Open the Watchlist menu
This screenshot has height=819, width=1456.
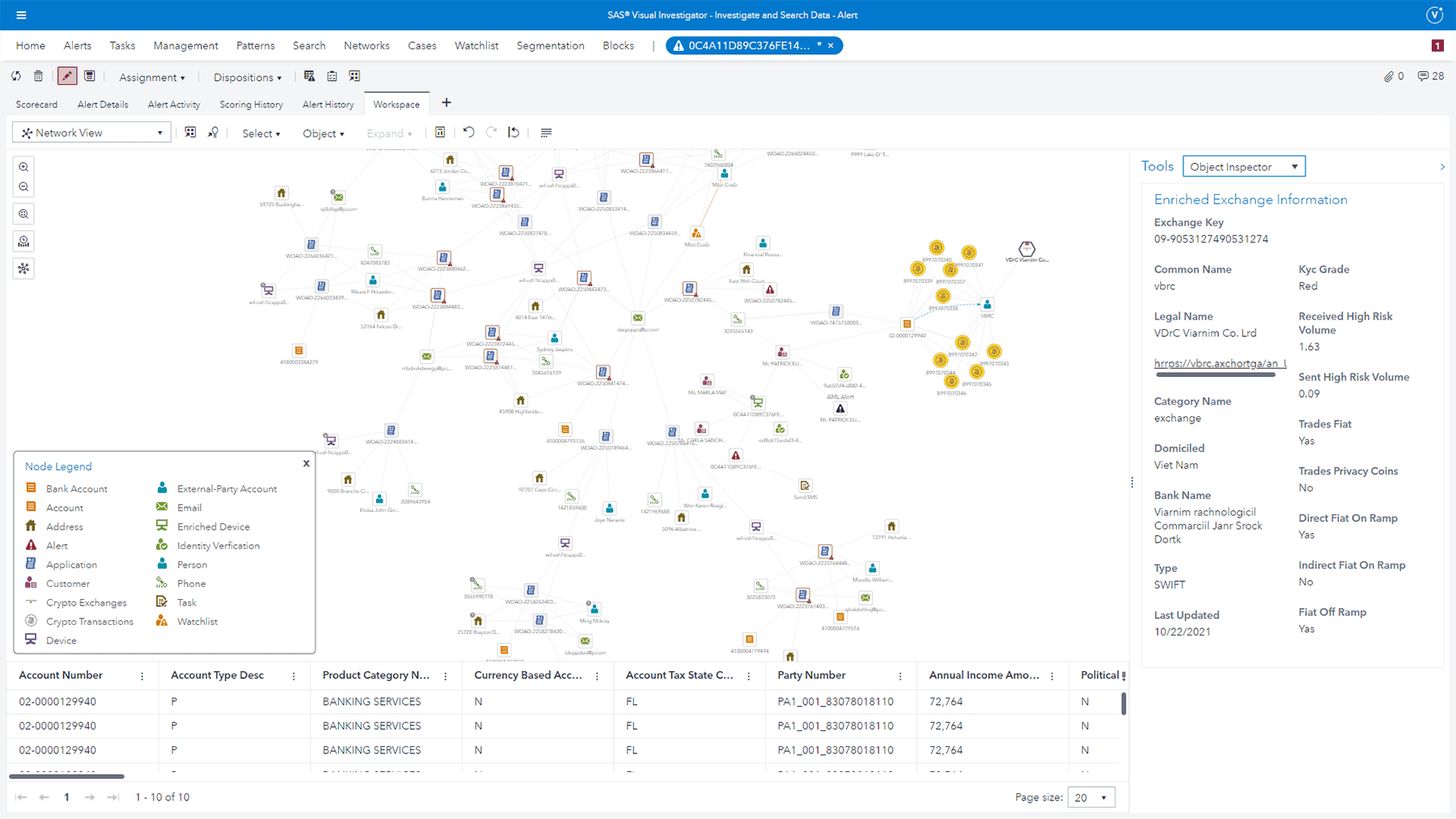point(476,45)
